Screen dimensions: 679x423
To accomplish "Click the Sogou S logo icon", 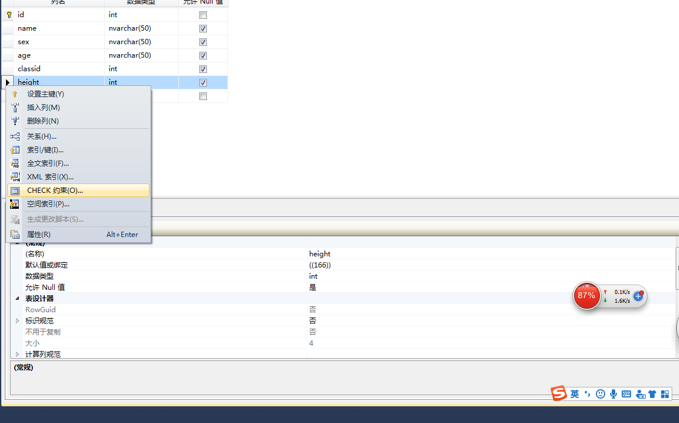I will pyautogui.click(x=559, y=393).
